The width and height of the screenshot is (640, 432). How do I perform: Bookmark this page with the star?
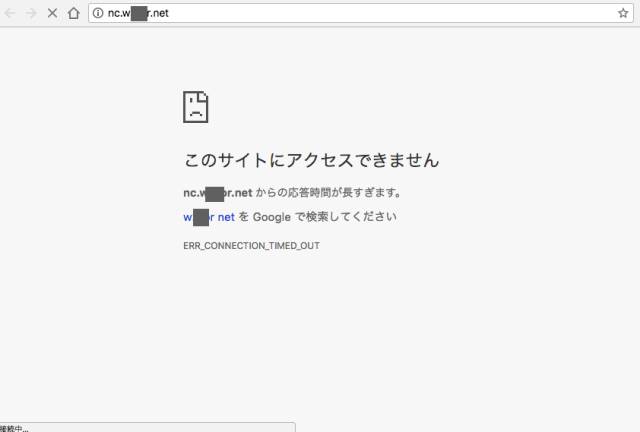click(x=623, y=13)
